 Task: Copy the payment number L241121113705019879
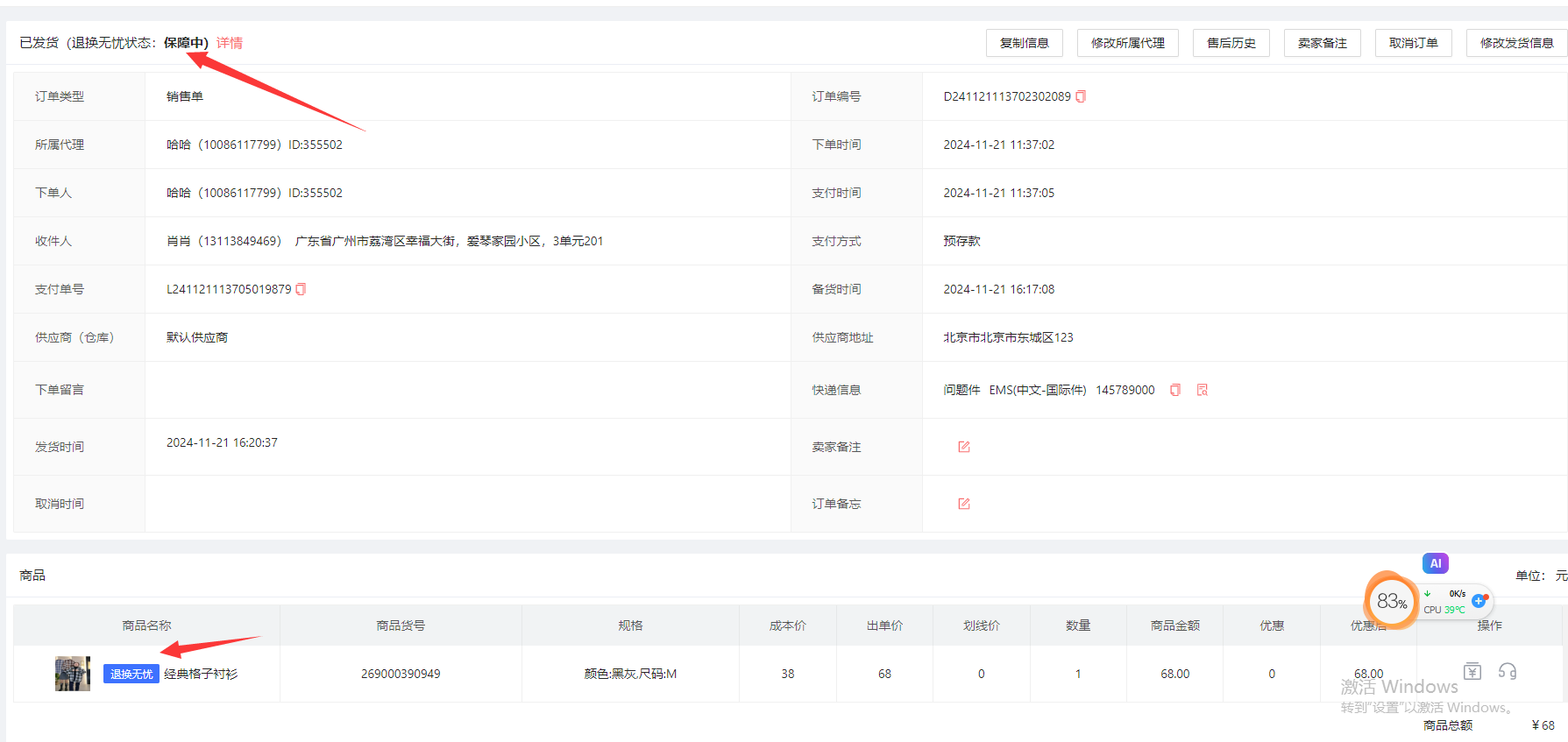(301, 289)
